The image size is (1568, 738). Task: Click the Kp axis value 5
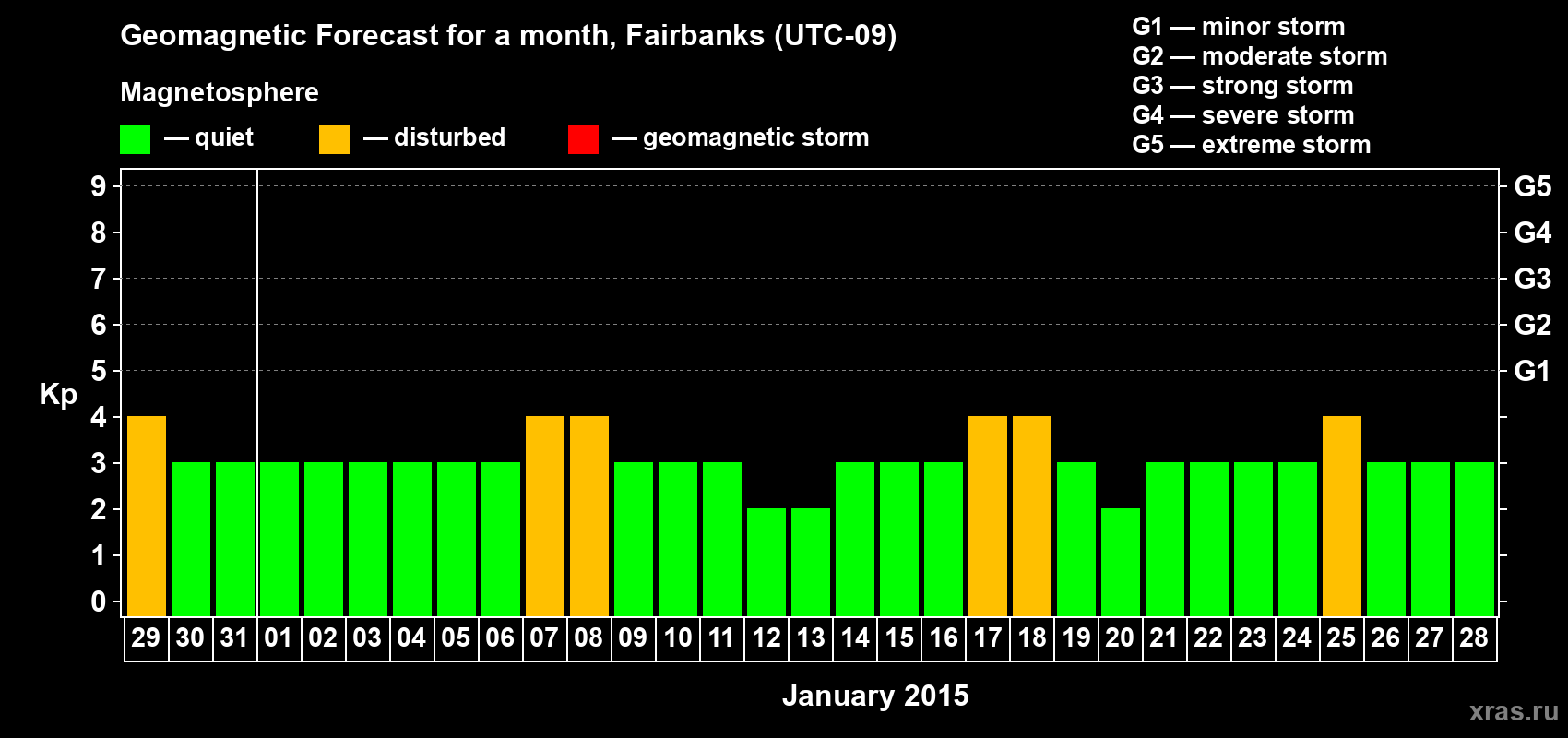pyautogui.click(x=99, y=371)
